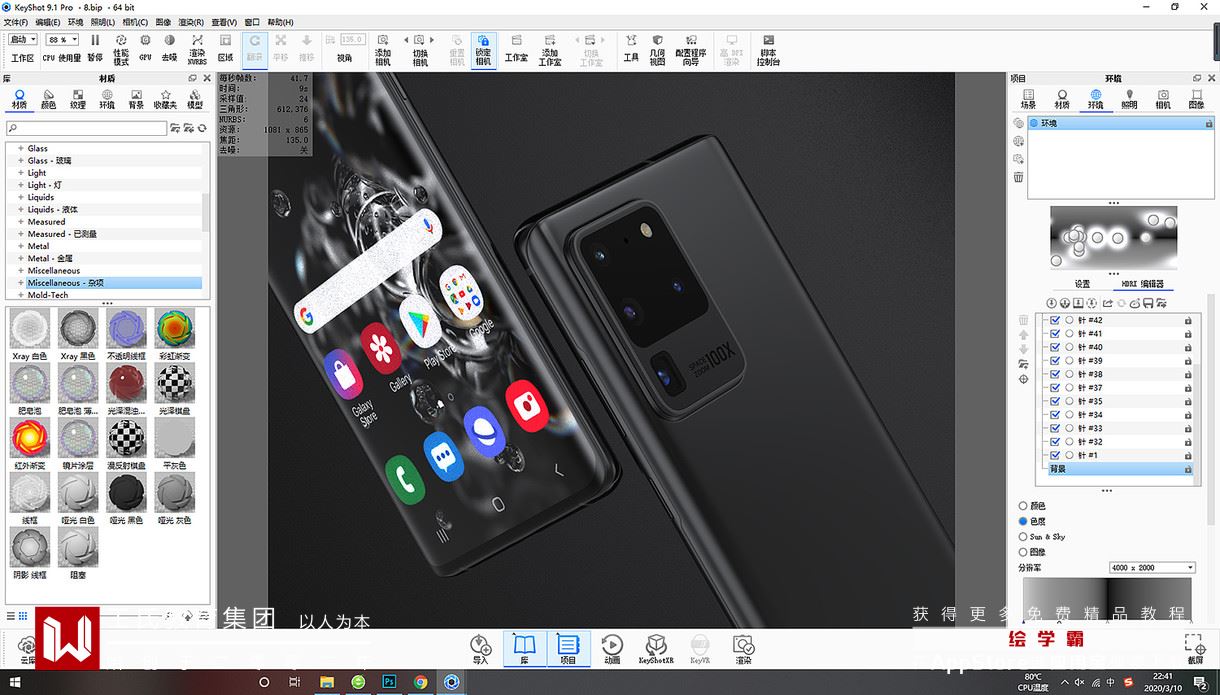Image resolution: width=1220 pixels, height=695 pixels.
Task: Toggle the Project (项目) panel from bottom bar
Action: [x=568, y=649]
